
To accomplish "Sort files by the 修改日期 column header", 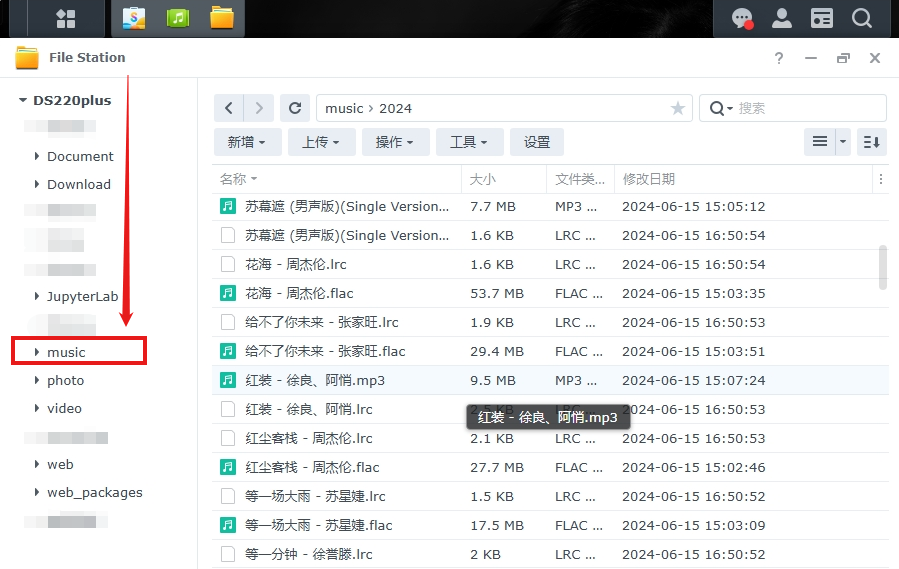I will click(649, 179).
